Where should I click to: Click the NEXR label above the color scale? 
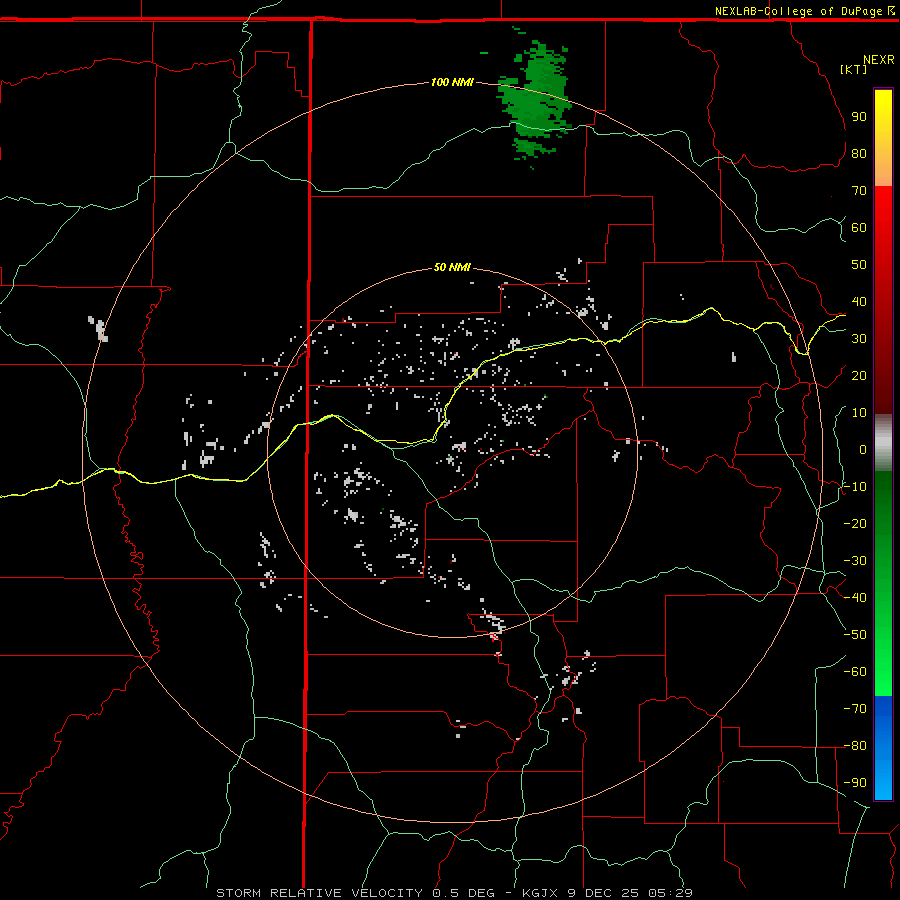(879, 60)
